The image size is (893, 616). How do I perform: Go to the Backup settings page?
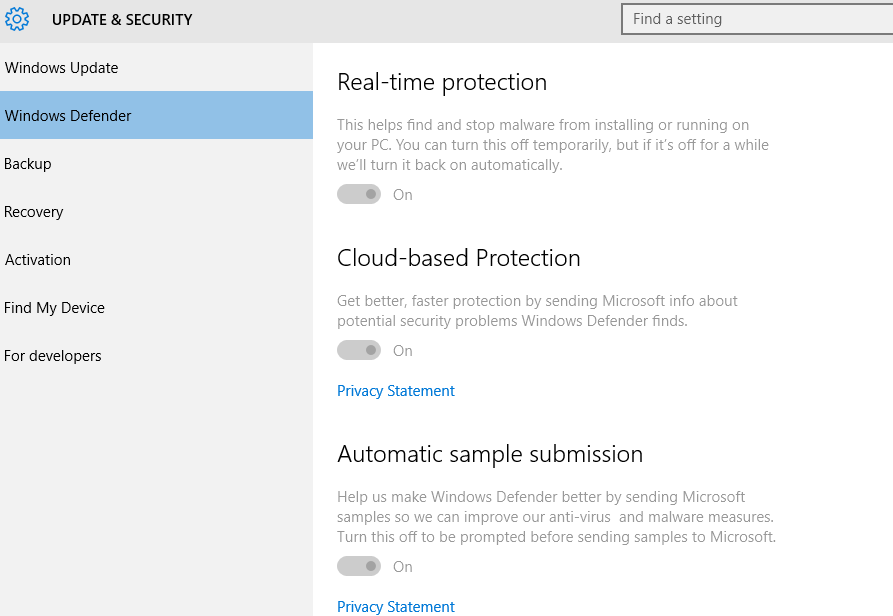pyautogui.click(x=28, y=164)
